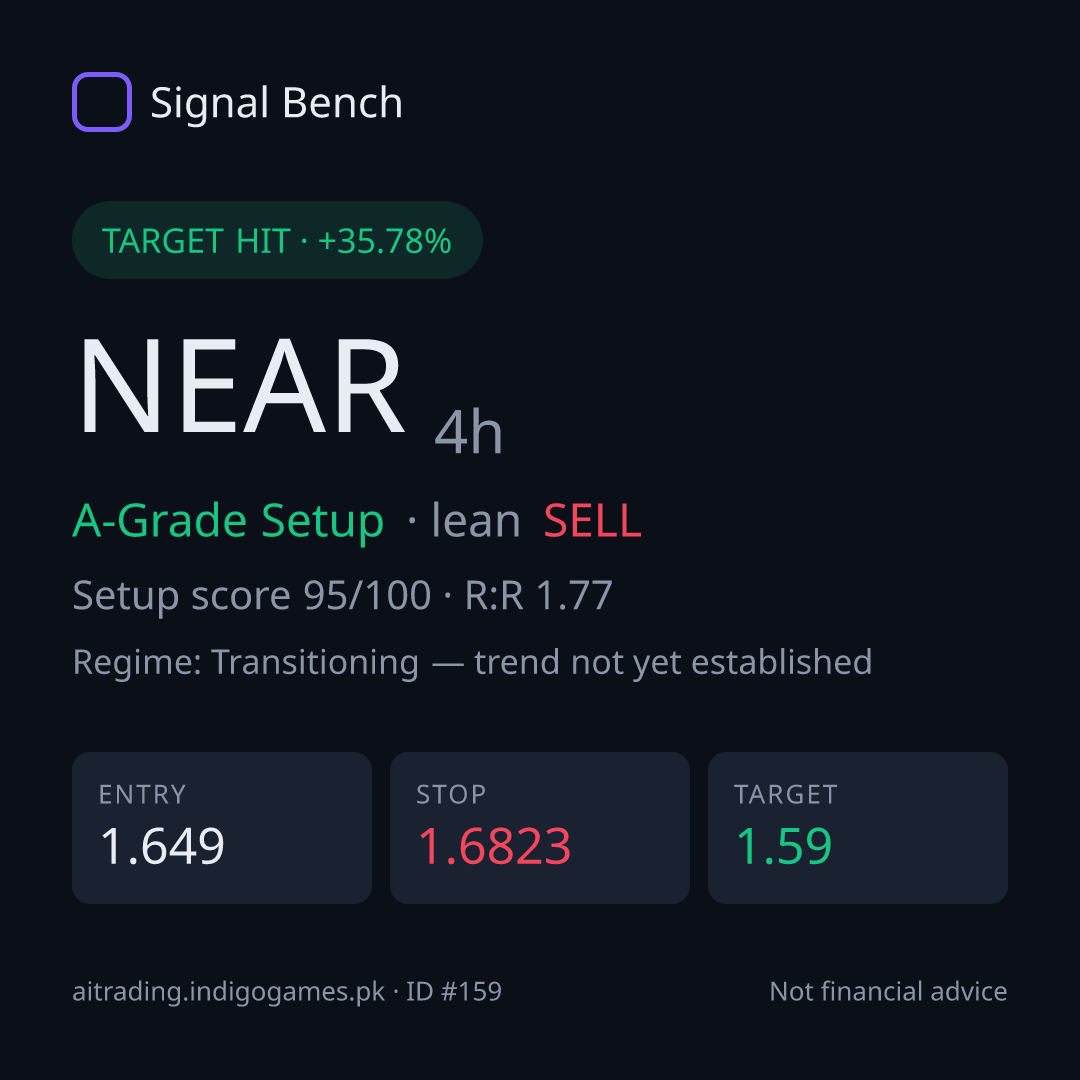Screen dimensions: 1080x1080
Task: Open the ENTRY price card
Action: tap(222, 828)
